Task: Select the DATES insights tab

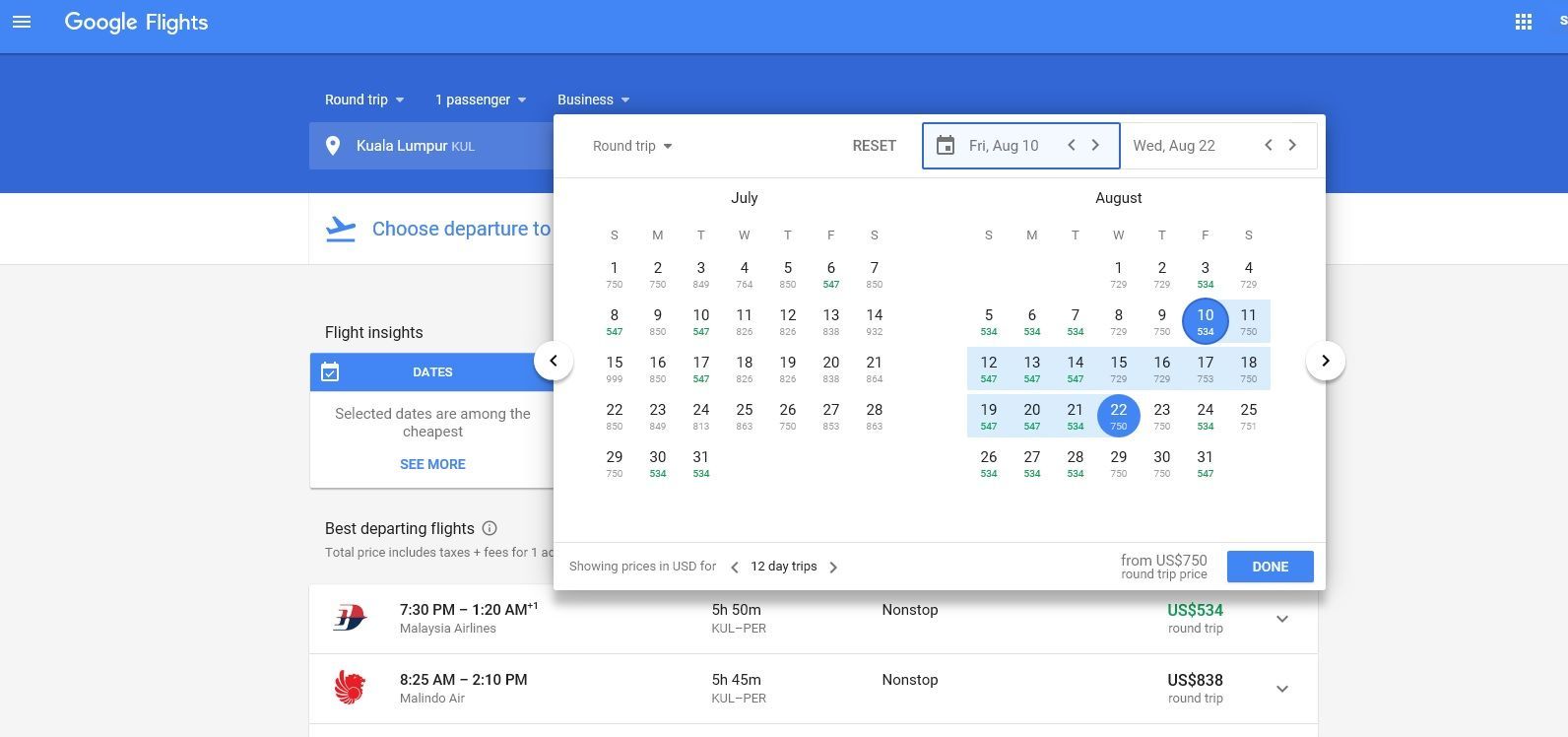Action: (431, 372)
